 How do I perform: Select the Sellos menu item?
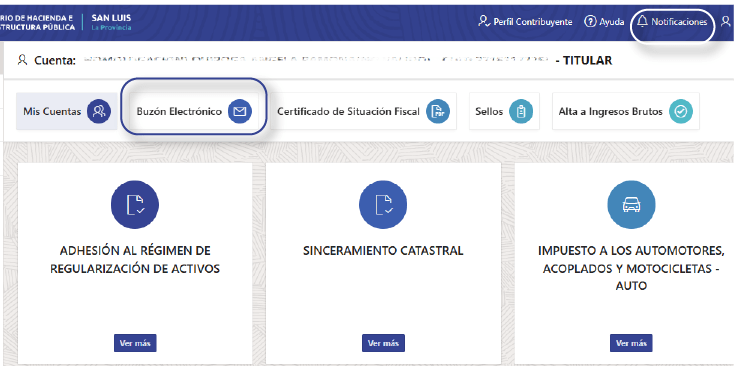(x=504, y=112)
